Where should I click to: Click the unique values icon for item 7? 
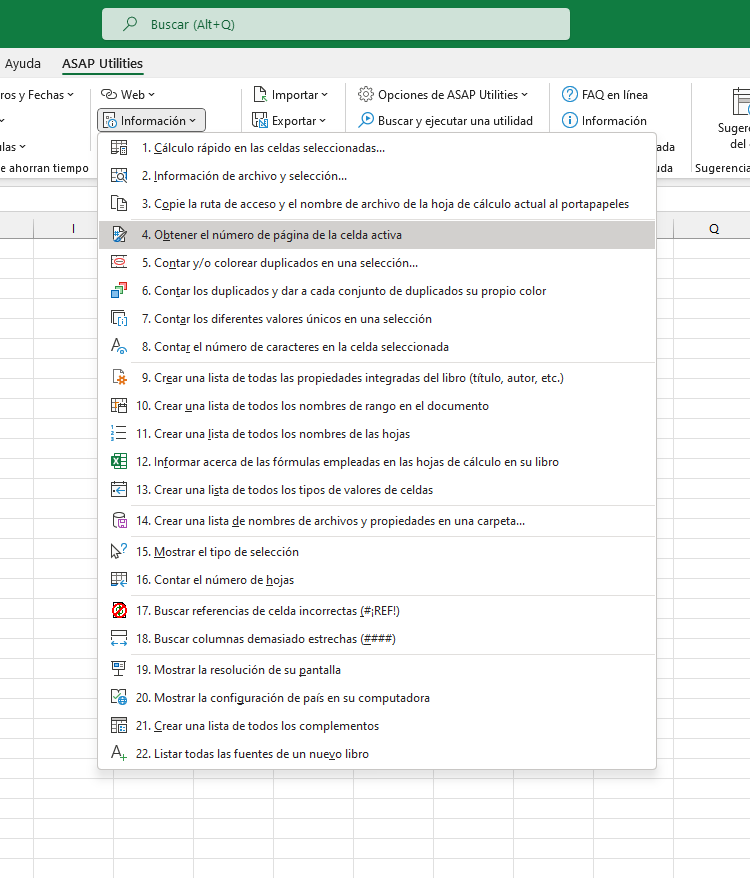[x=119, y=319]
